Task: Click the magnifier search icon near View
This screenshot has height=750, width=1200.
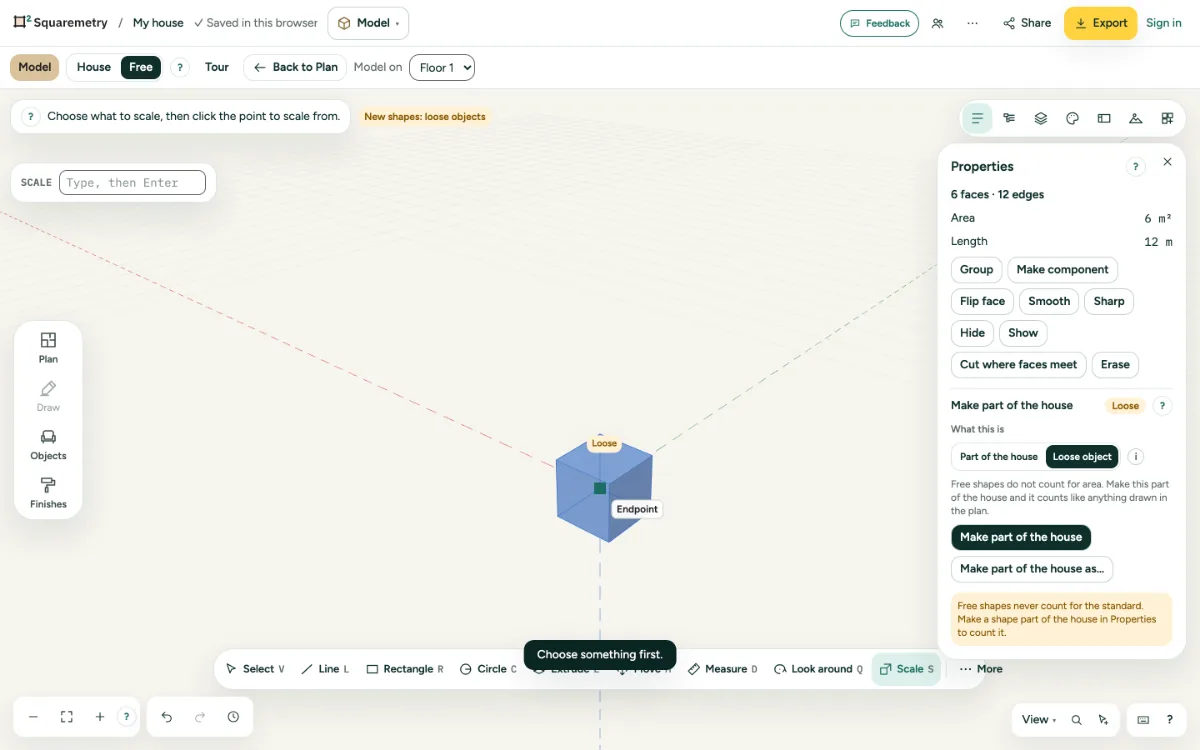Action: pos(1076,720)
